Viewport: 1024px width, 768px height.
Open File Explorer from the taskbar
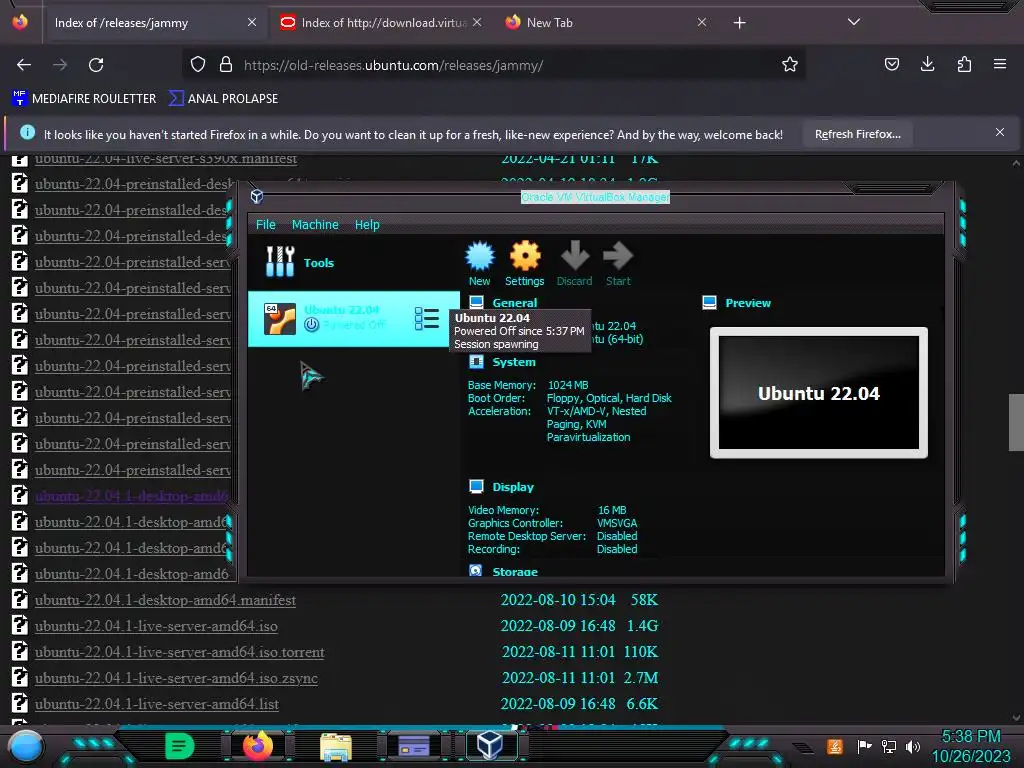[336, 746]
